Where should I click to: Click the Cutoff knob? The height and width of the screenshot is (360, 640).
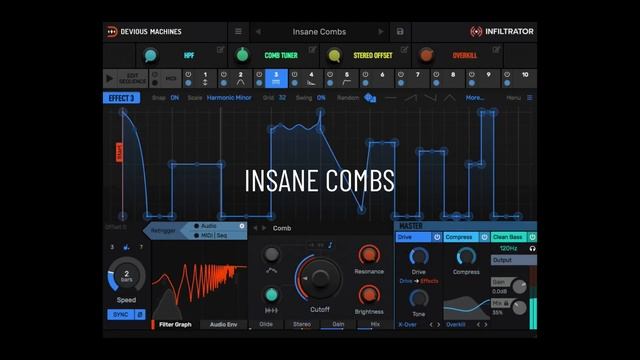coord(319,278)
